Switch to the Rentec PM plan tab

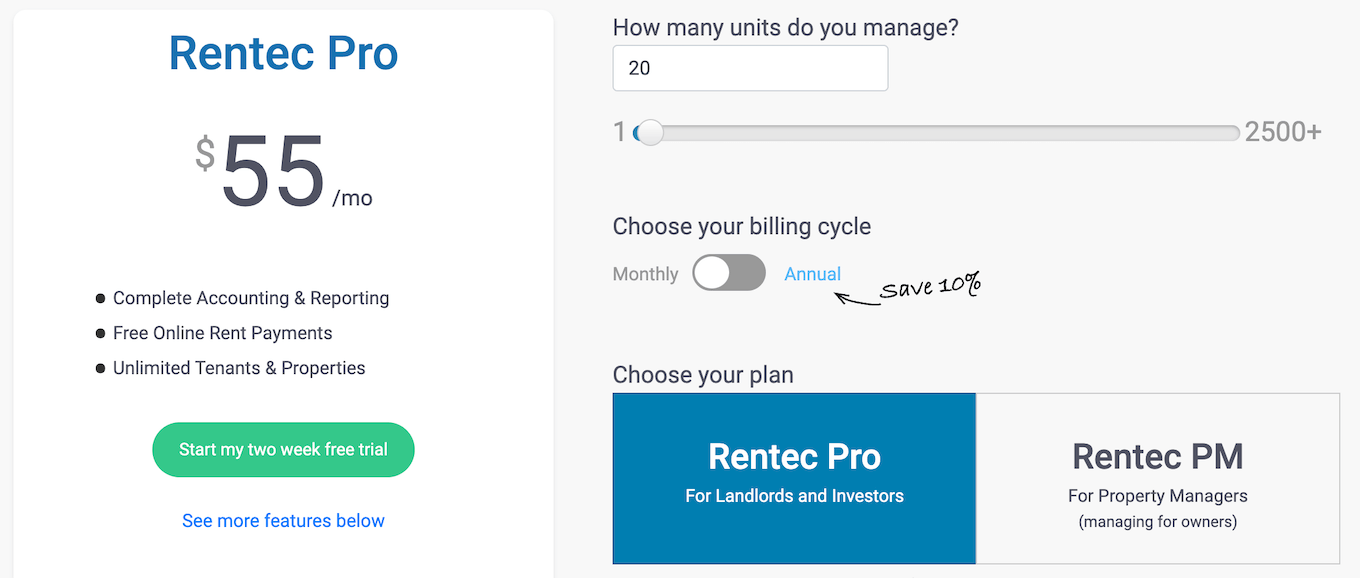[x=1157, y=477]
